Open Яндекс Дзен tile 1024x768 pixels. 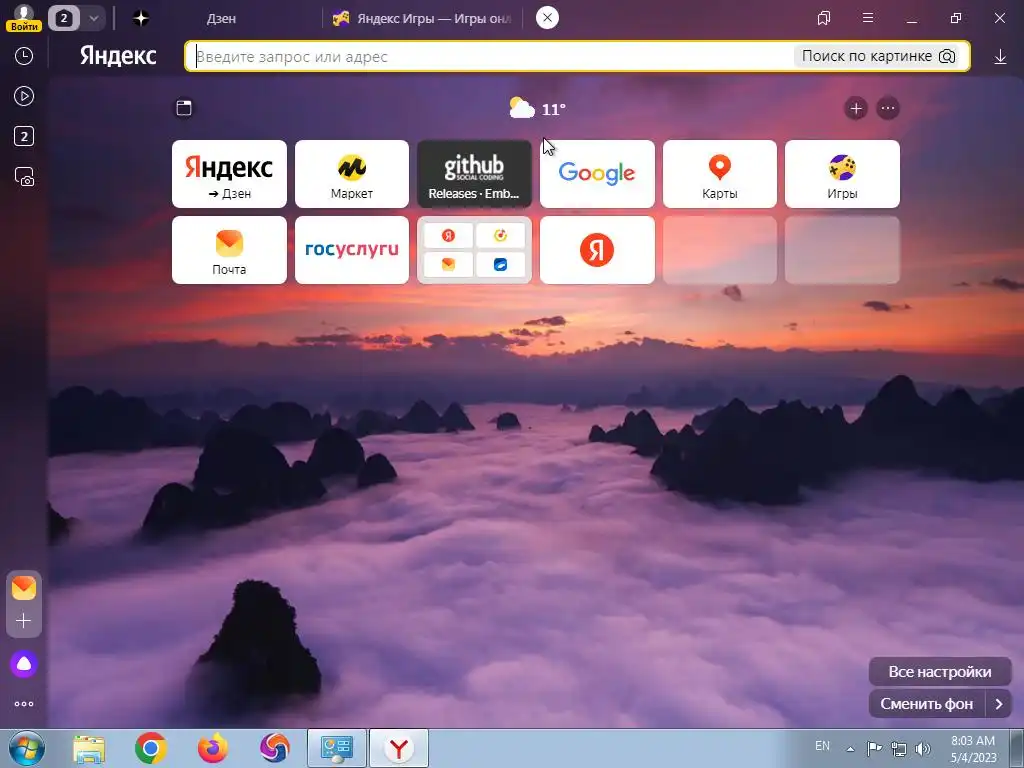[229, 174]
